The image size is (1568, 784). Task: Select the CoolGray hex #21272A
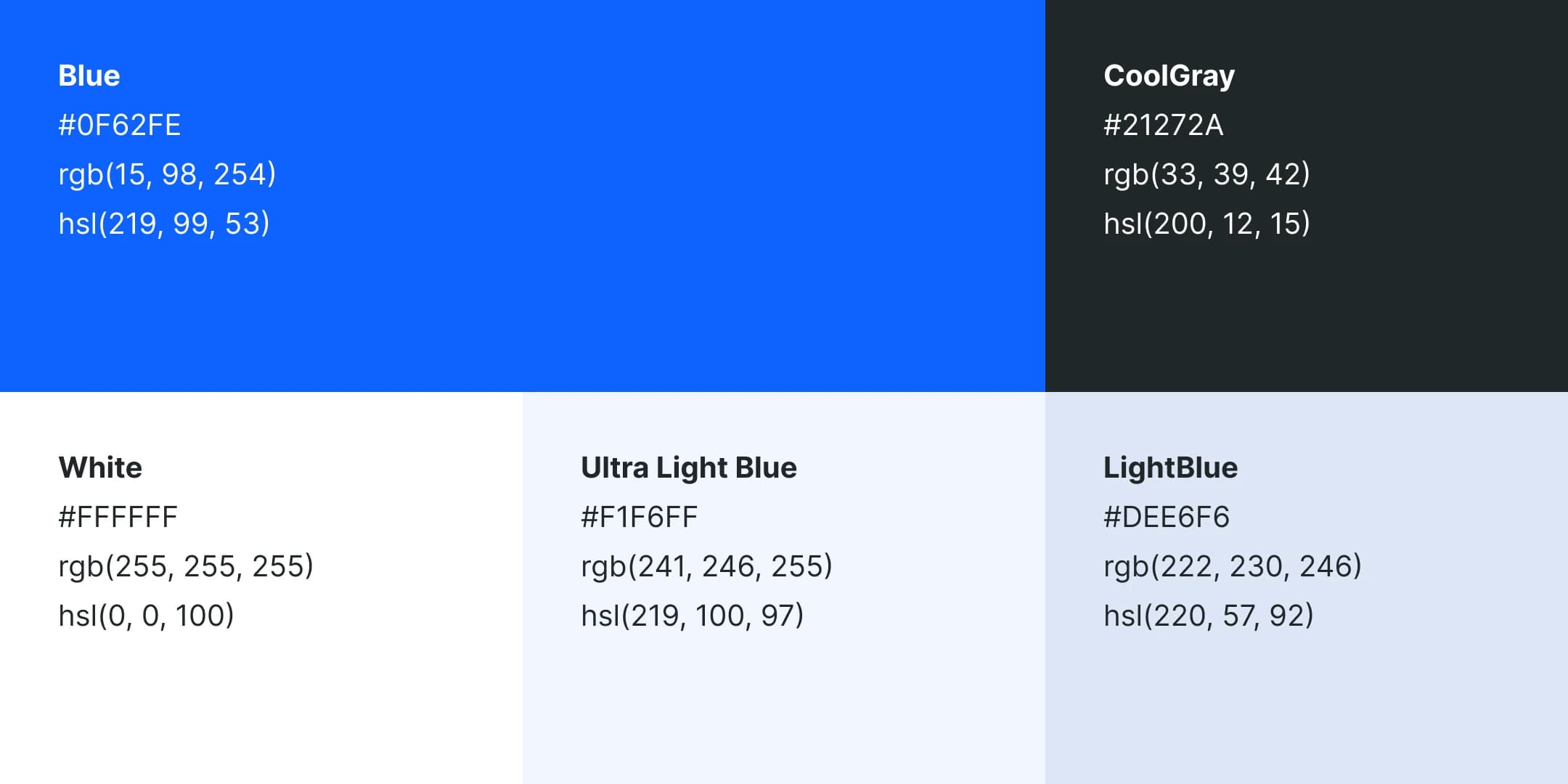pos(1163,125)
